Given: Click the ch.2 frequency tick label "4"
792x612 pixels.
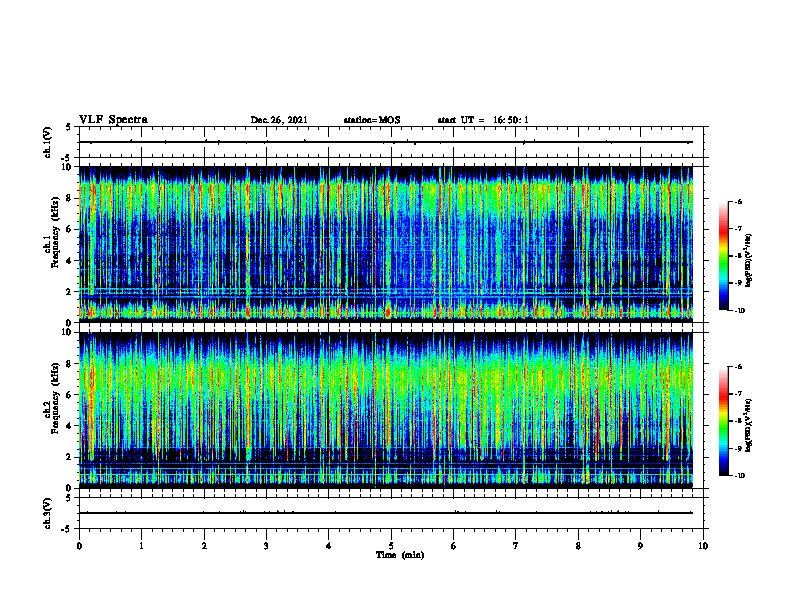Looking at the screenshot, I should 69,426.
